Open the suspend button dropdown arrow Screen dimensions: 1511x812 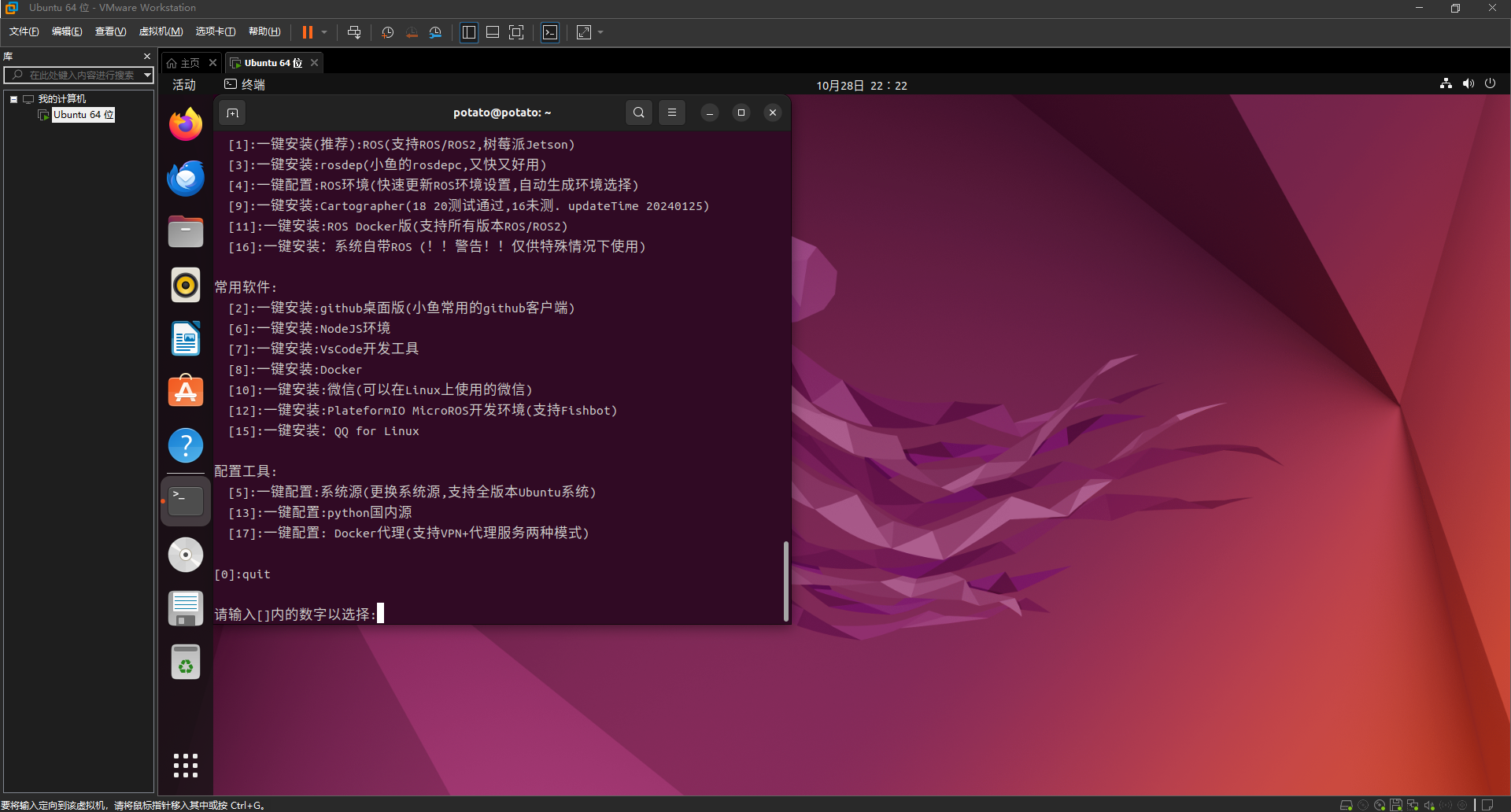pos(323,32)
